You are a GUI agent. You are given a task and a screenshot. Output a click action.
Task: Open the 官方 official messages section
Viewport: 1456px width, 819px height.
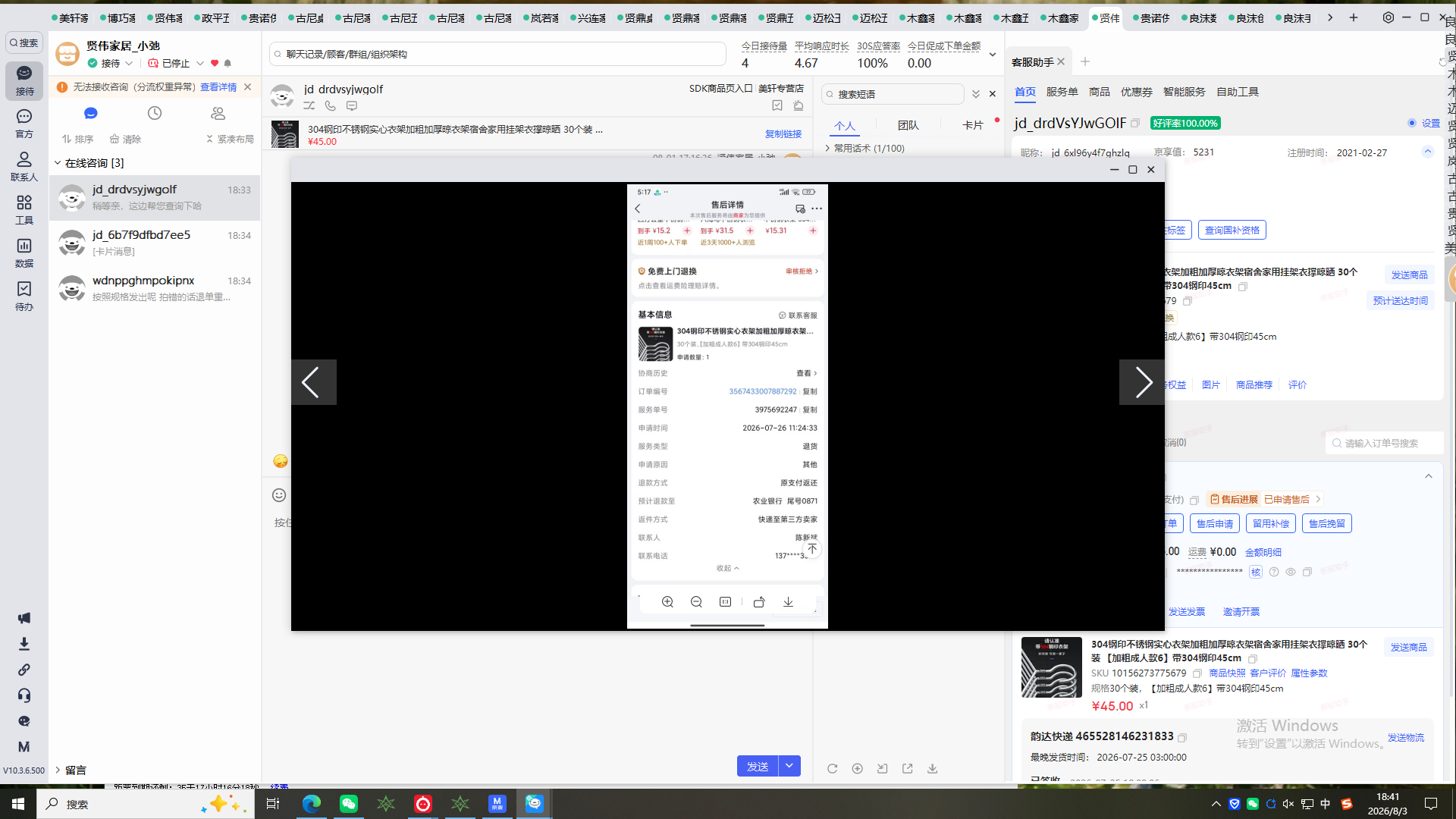point(24,124)
